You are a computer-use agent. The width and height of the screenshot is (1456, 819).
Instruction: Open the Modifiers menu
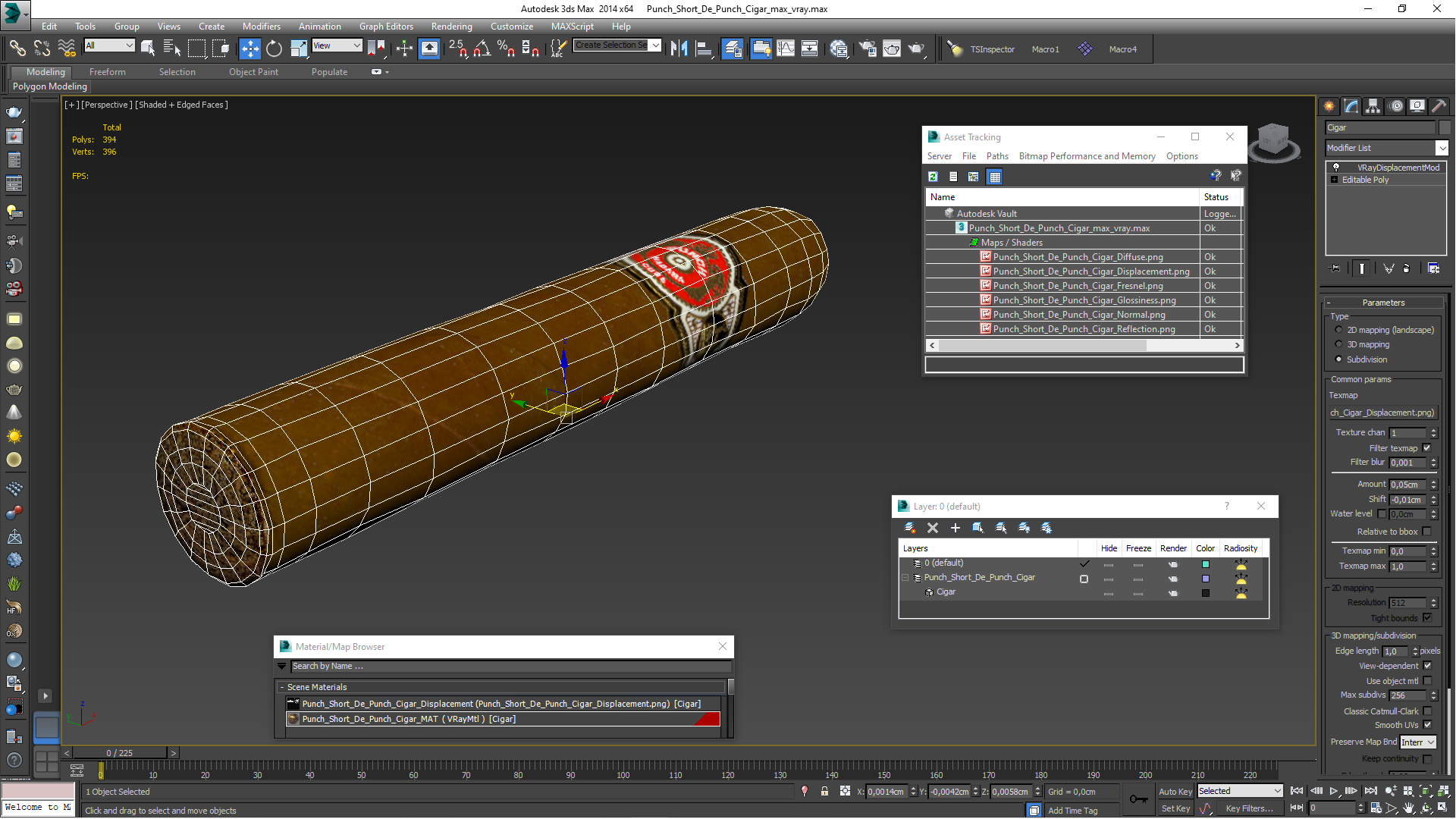(261, 26)
